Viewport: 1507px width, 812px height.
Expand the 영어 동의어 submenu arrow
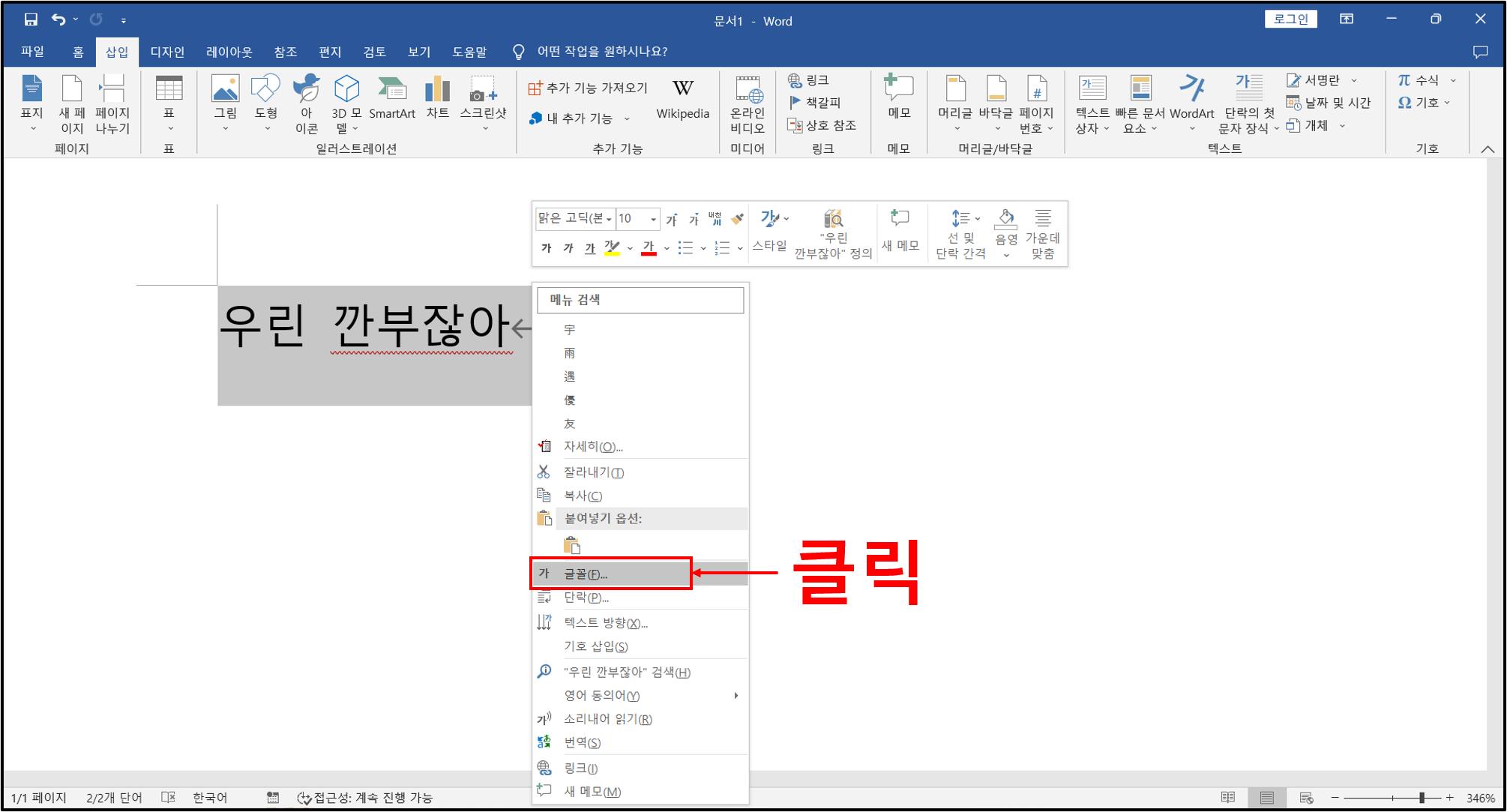(x=736, y=696)
